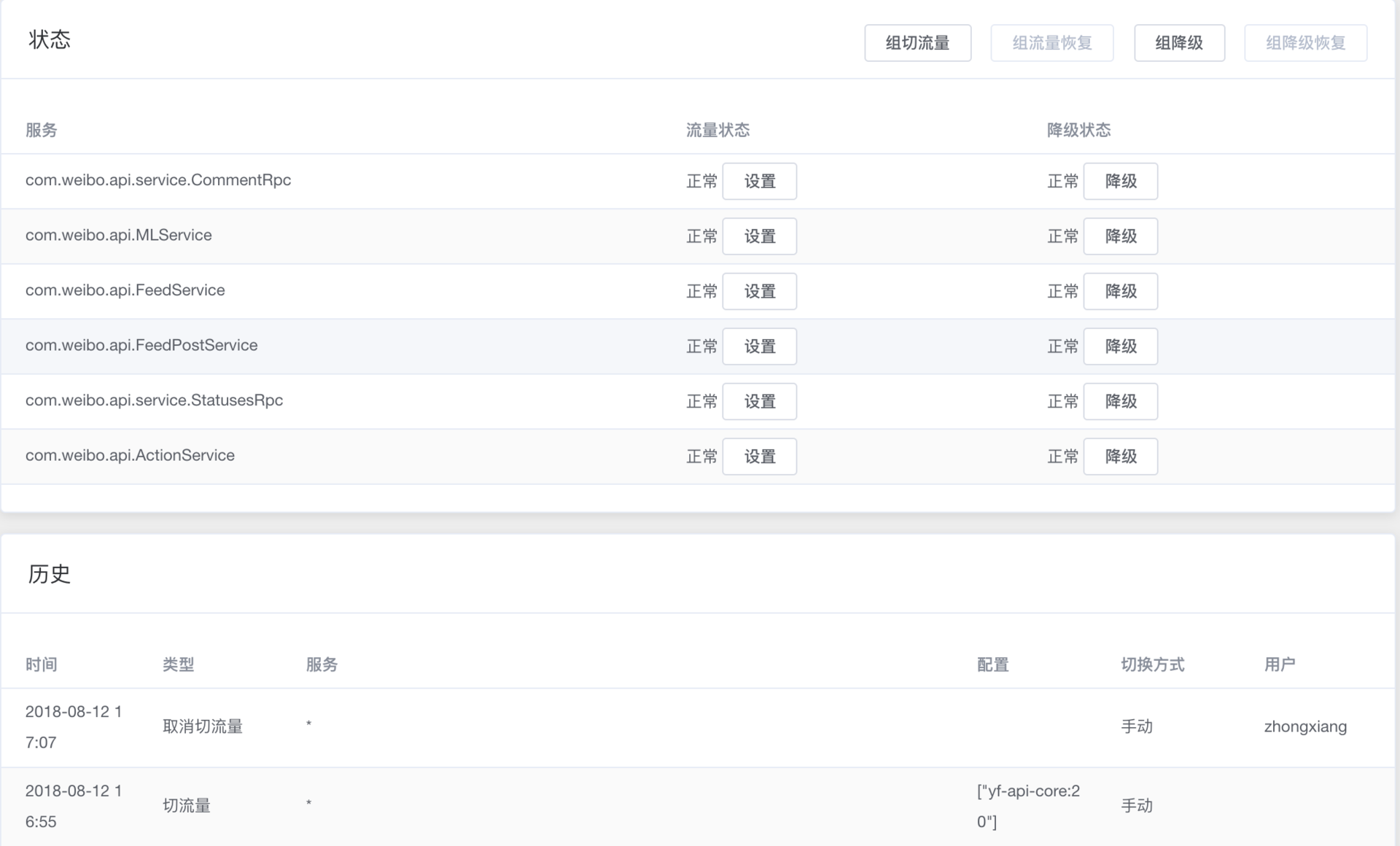Set traffic for FeedPostService via 设置
1400x846 pixels.
[759, 346]
